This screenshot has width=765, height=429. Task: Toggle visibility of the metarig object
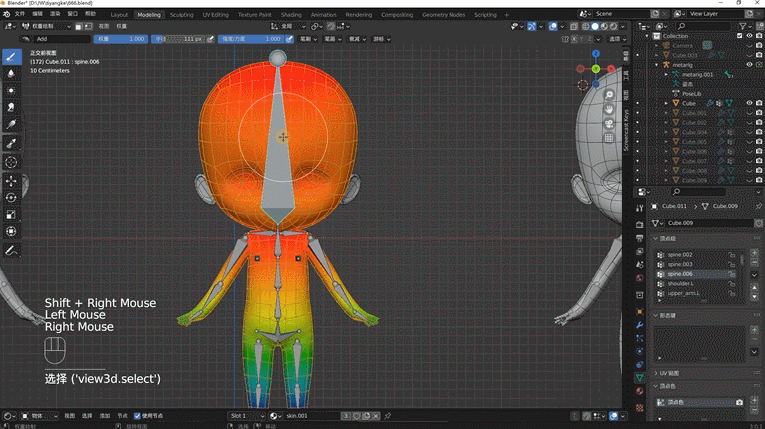tap(750, 64)
